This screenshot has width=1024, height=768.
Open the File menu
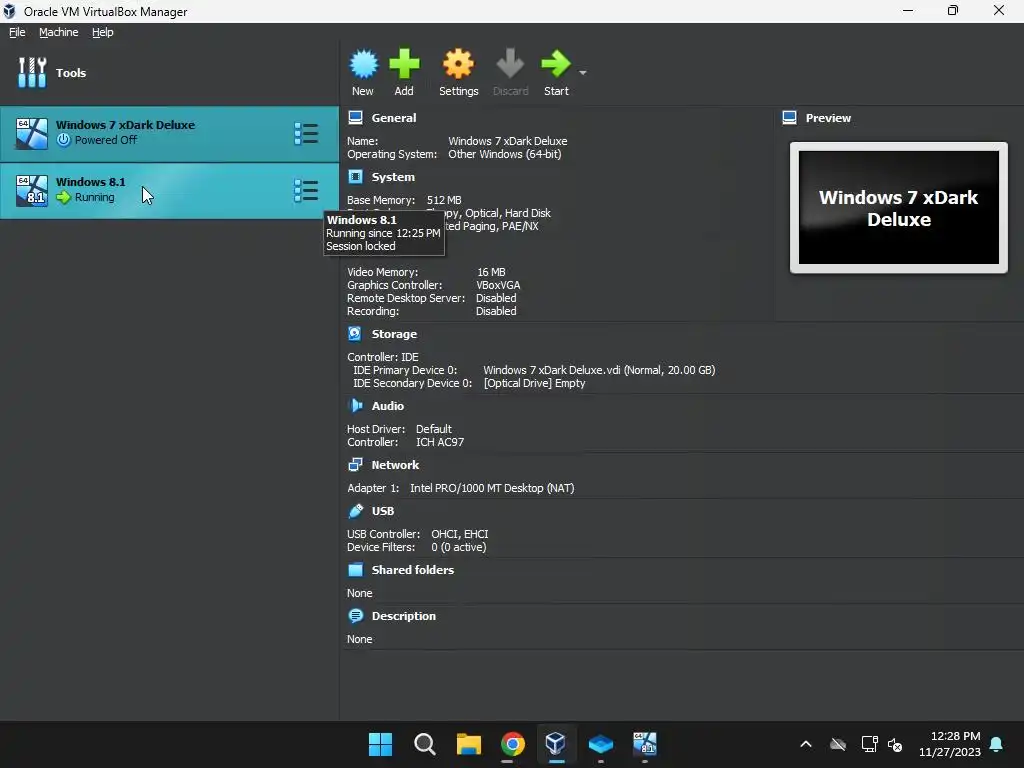click(x=17, y=32)
